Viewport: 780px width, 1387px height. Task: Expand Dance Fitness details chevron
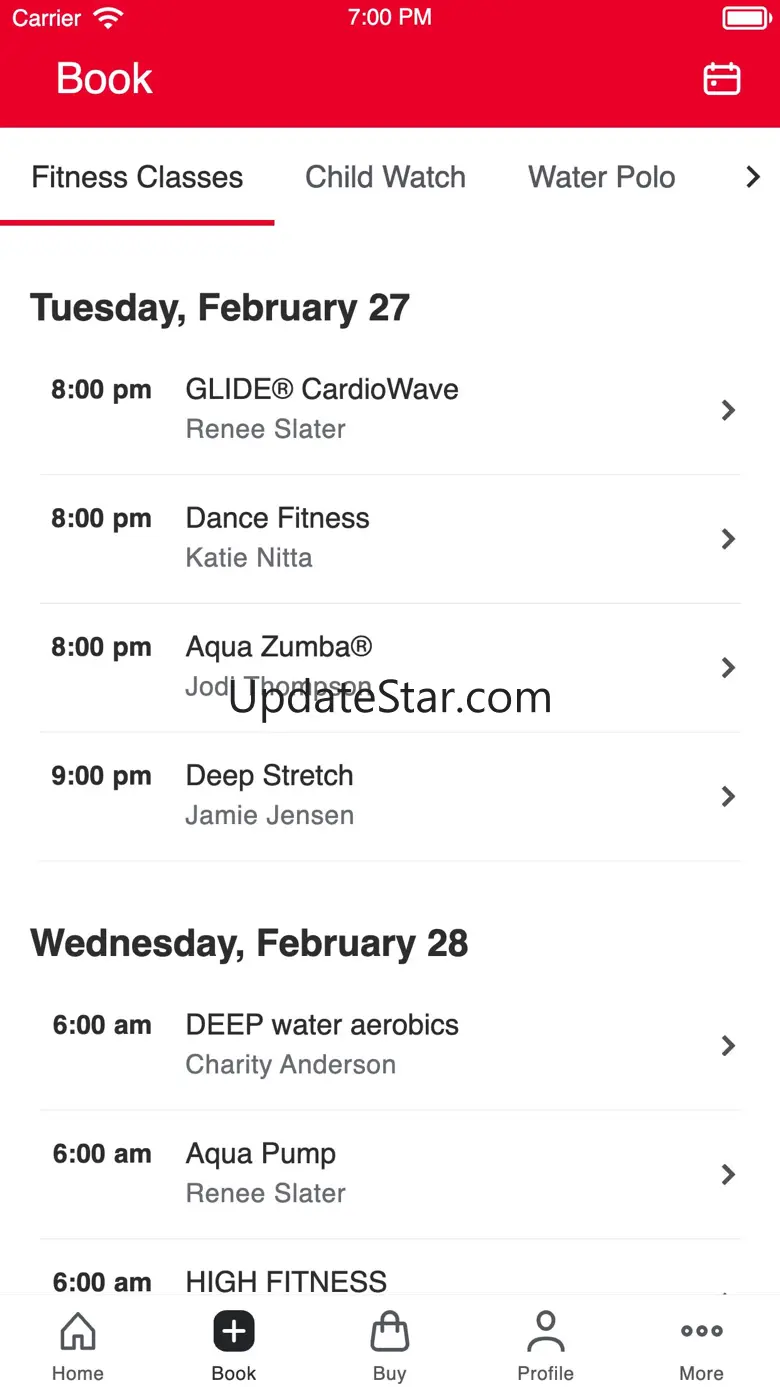[728, 539]
